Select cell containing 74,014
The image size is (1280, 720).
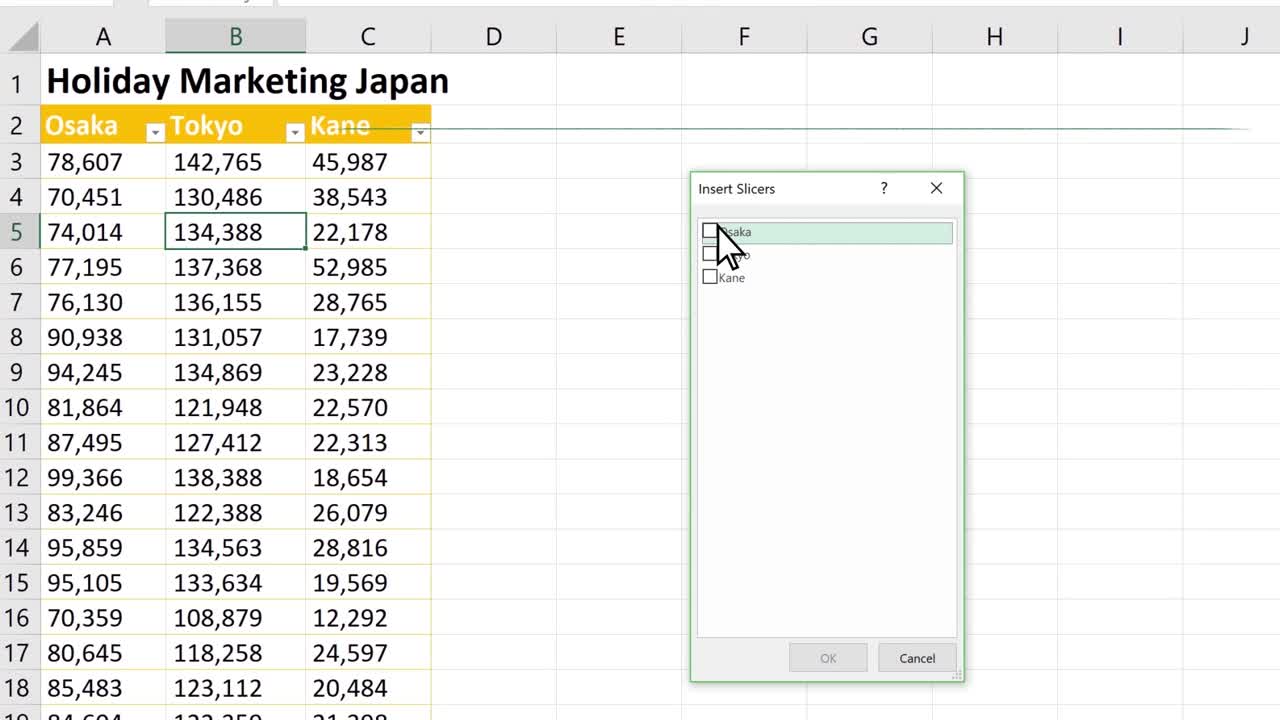pos(103,232)
